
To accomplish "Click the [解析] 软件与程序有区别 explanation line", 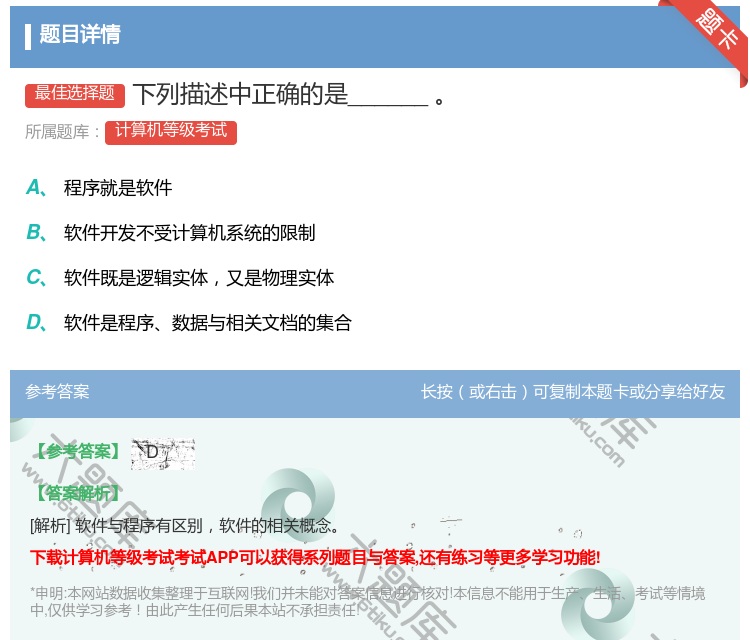I will (184, 526).
